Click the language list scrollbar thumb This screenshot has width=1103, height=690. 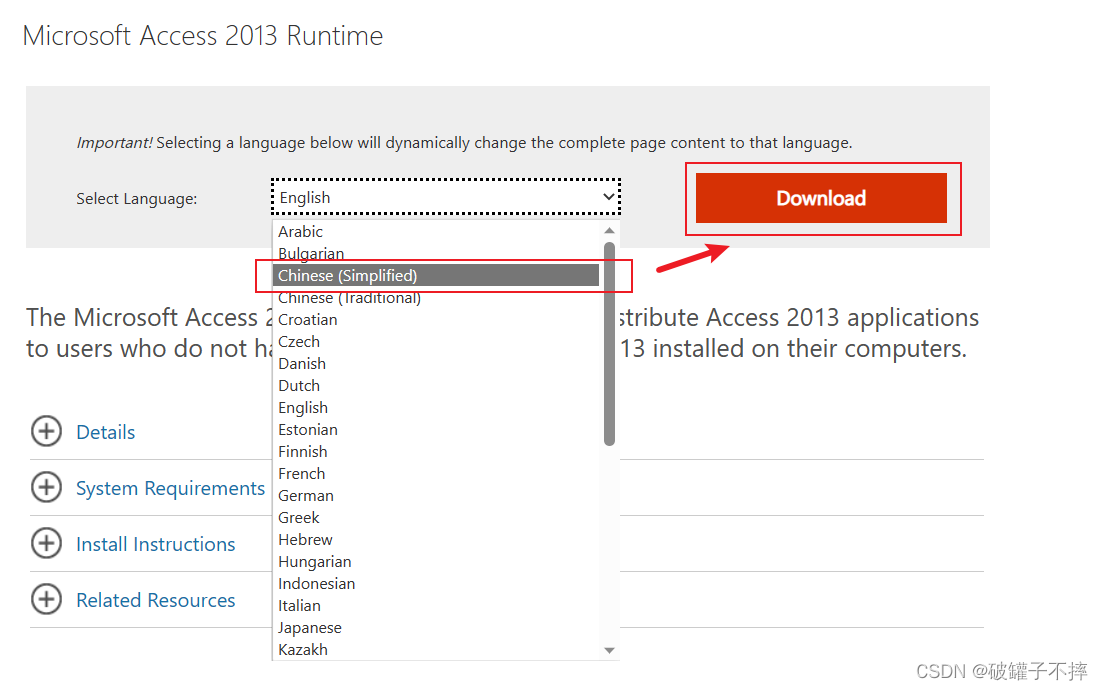coord(609,344)
